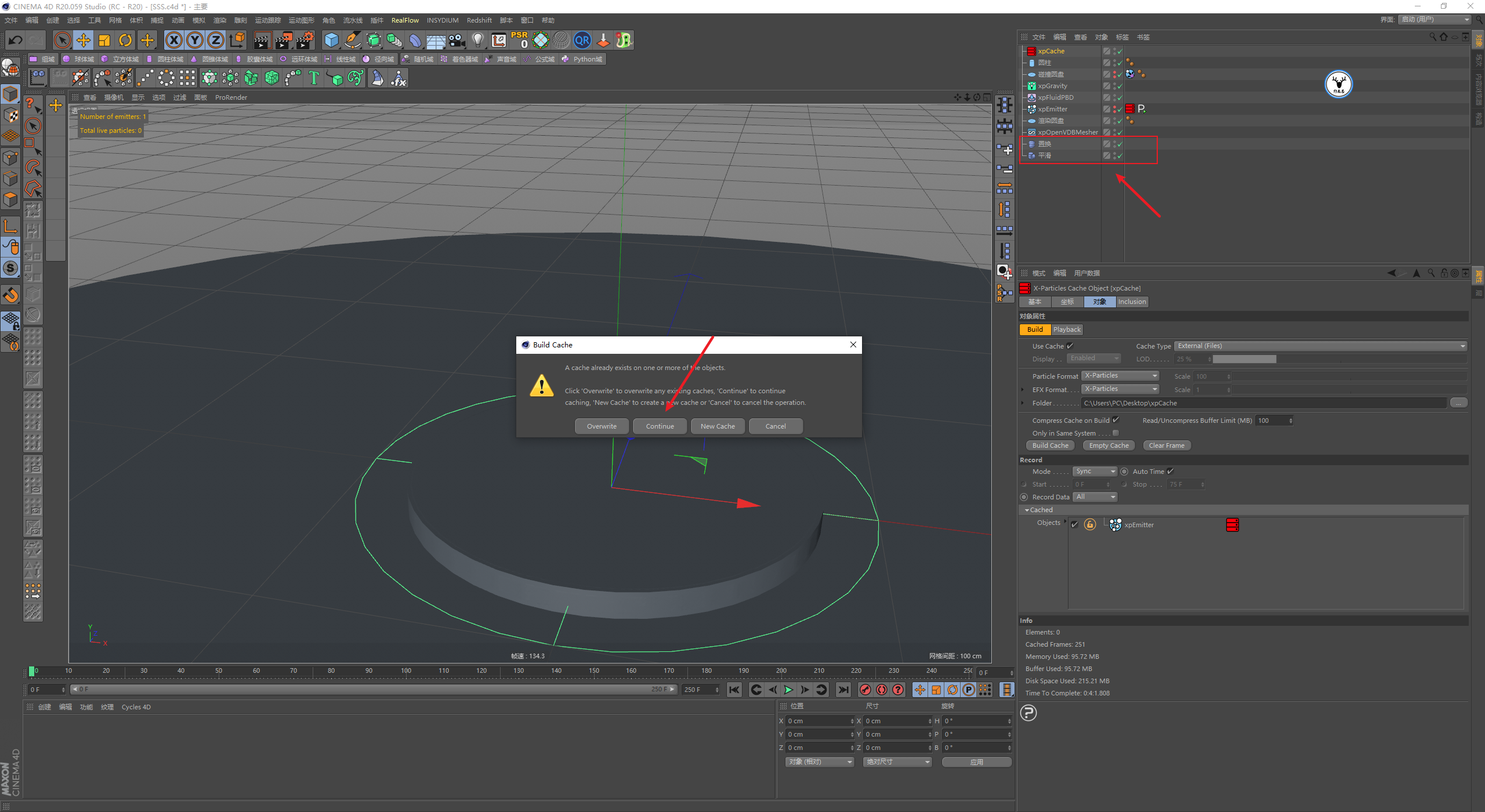Select the Rotate tool icon
The image size is (1485, 812).
click(125, 40)
